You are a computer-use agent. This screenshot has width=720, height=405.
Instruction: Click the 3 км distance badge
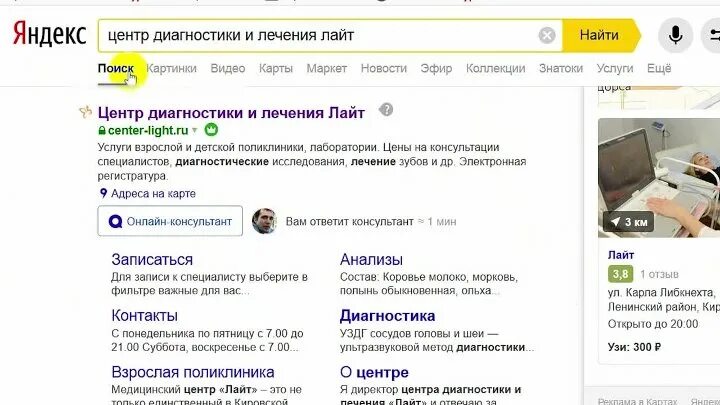click(629, 222)
